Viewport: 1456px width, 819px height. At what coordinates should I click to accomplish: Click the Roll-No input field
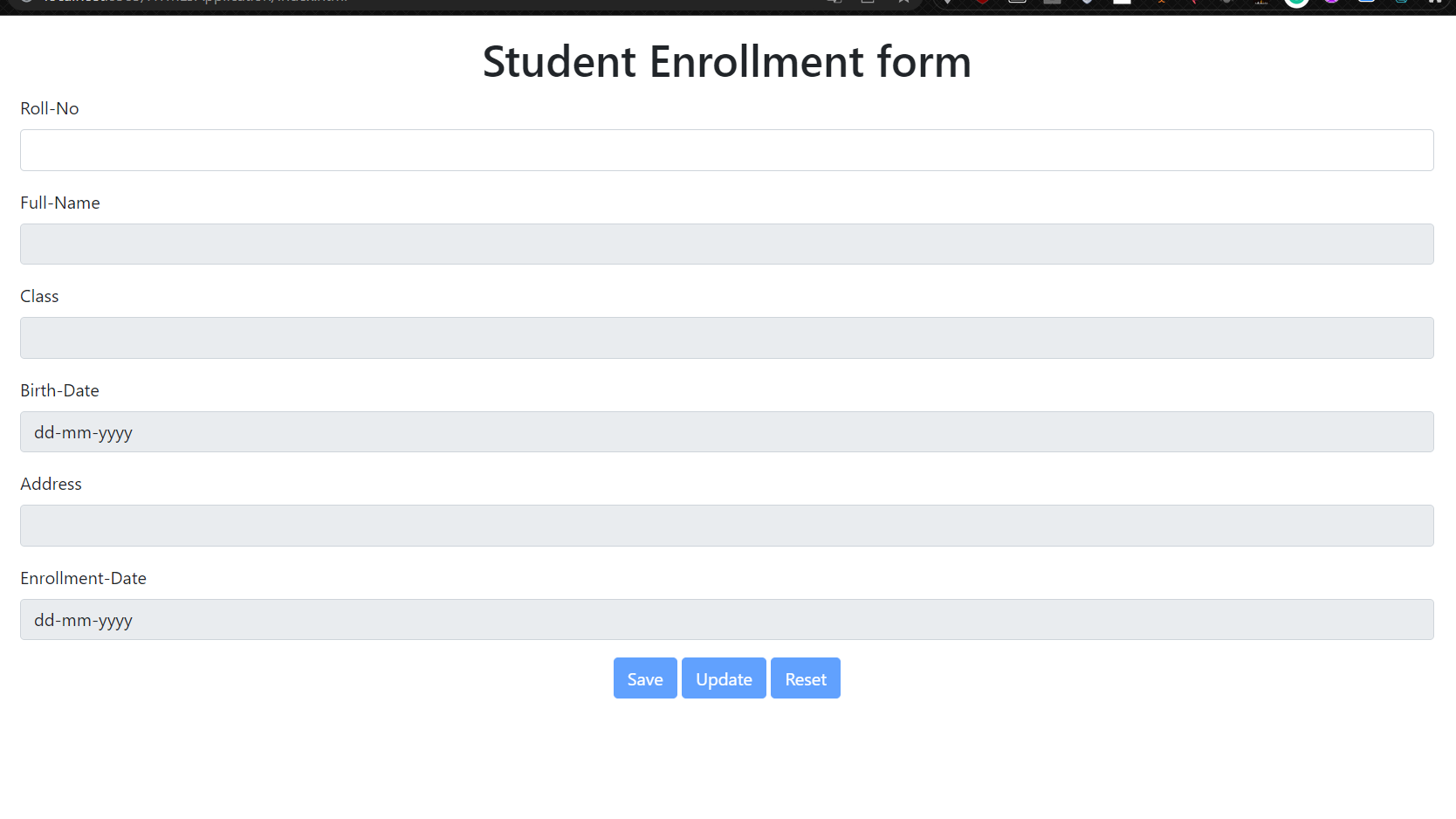[x=726, y=149]
